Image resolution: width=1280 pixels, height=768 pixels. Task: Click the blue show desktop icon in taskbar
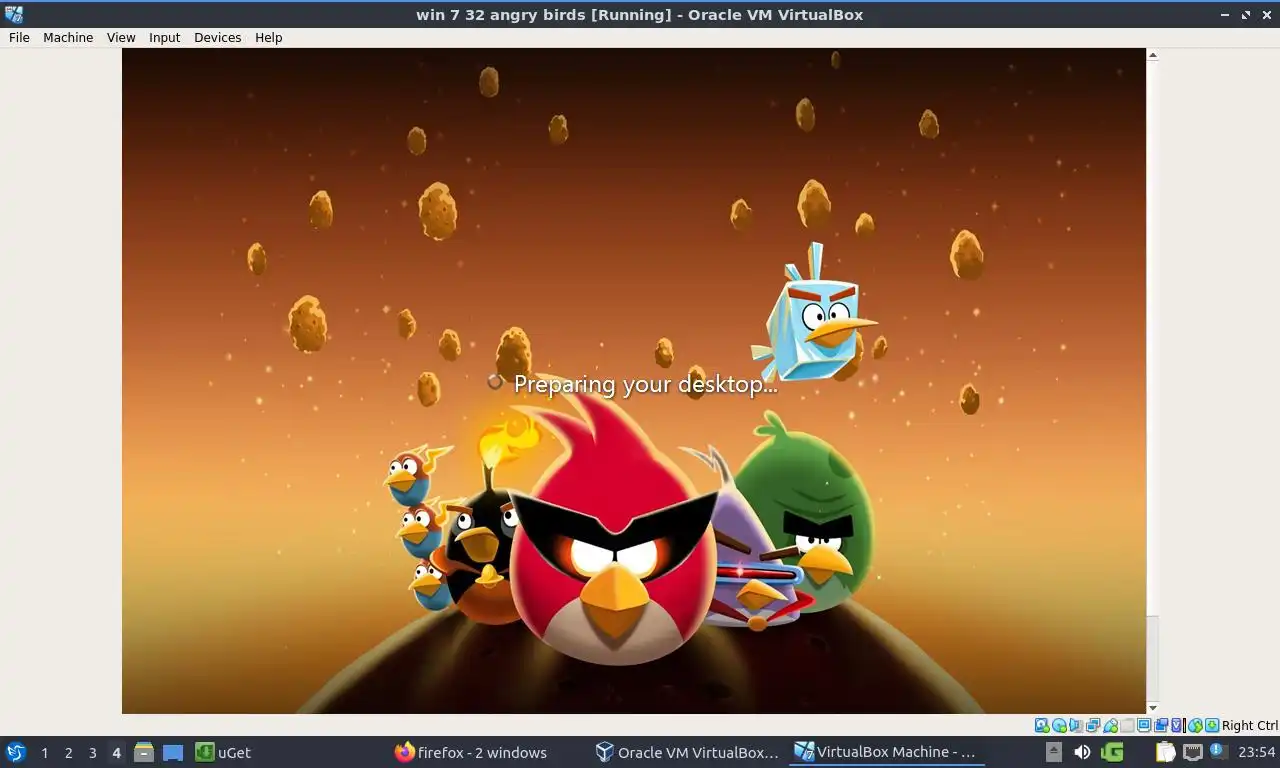coord(173,752)
